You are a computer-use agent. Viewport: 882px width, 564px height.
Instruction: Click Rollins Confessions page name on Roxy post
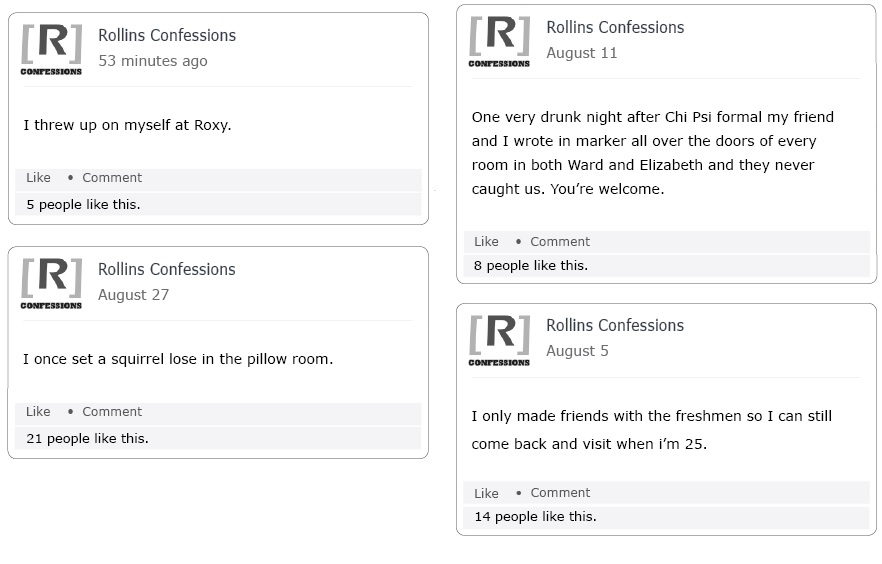[167, 35]
